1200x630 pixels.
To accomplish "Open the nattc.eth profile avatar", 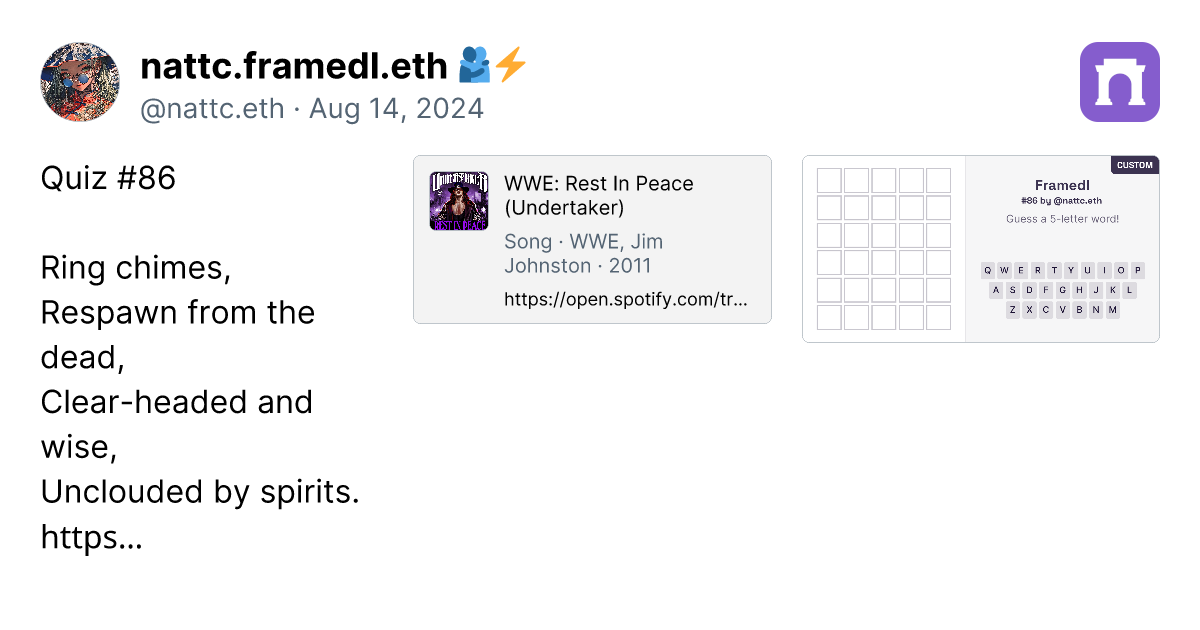I will [80, 82].
